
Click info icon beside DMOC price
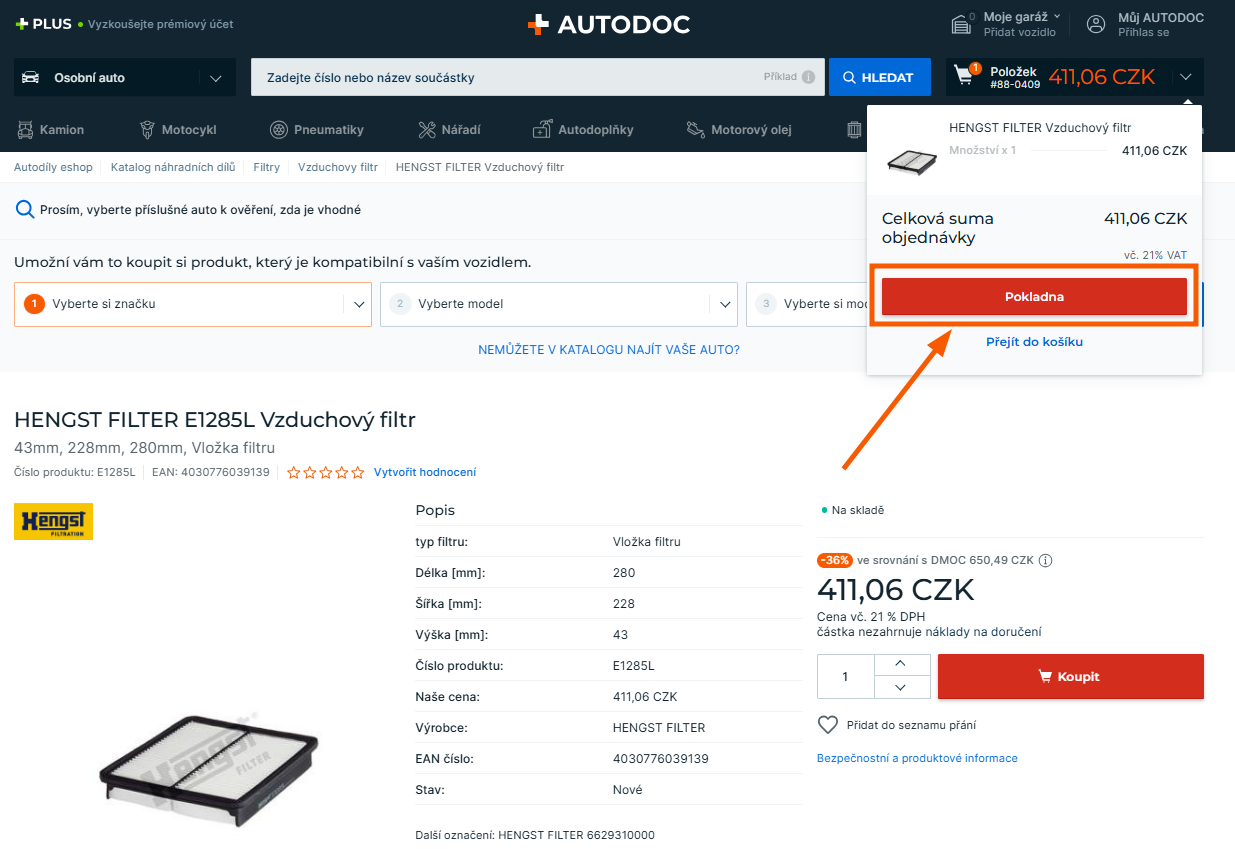1046,561
